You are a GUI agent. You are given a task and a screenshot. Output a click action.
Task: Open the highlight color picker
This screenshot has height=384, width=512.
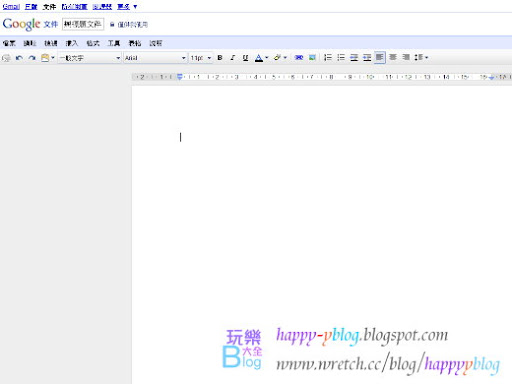coord(280,58)
